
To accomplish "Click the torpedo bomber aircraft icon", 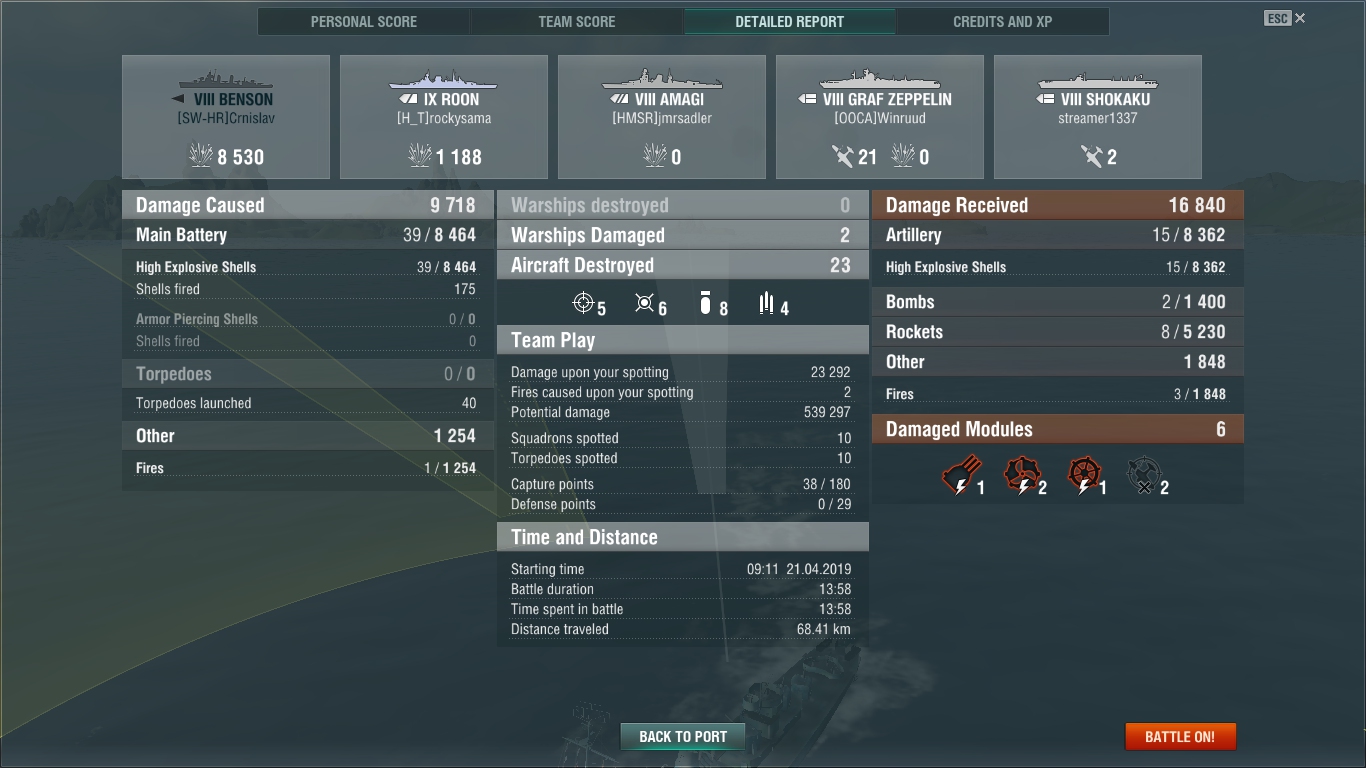I will coord(767,303).
